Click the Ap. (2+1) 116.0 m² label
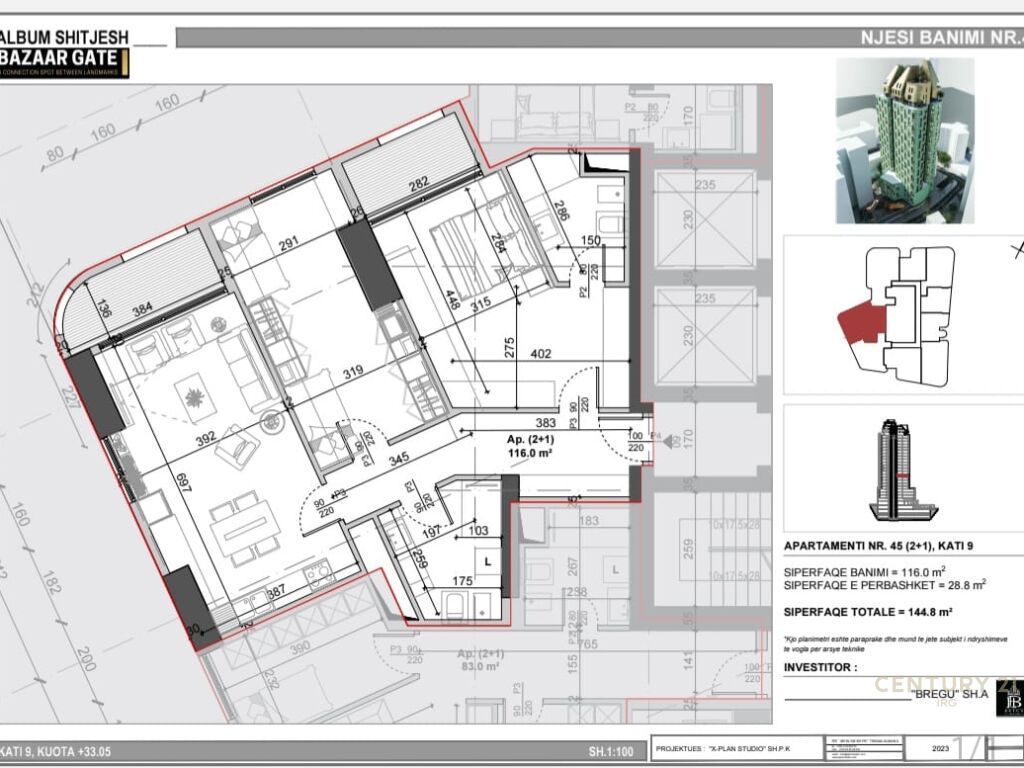 pos(529,445)
